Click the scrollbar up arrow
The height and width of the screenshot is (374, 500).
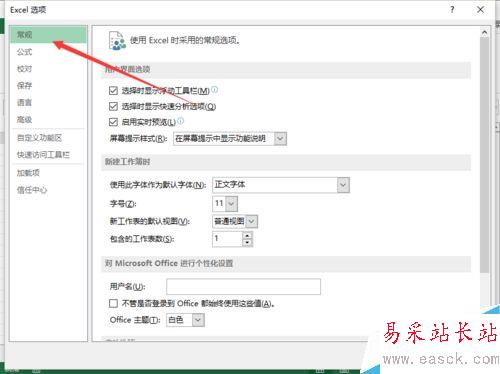(x=484, y=32)
